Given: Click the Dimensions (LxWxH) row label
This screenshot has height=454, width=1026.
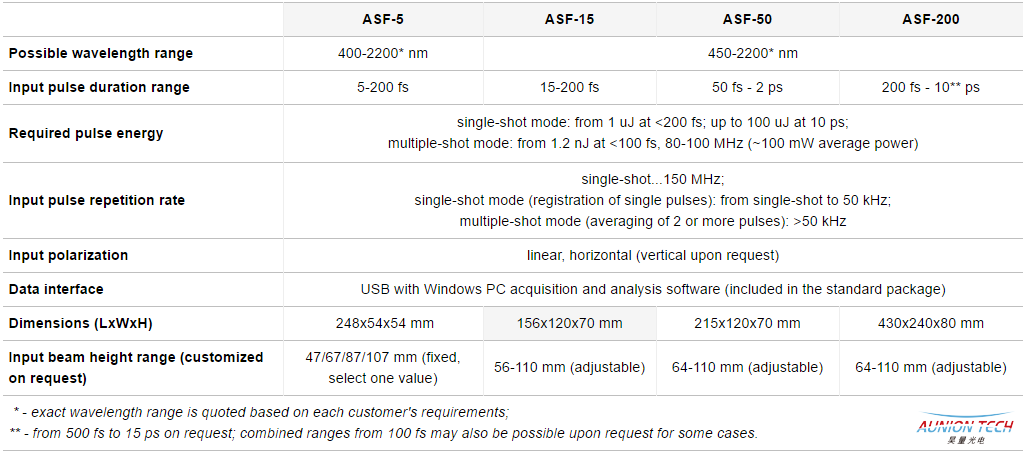Looking at the screenshot, I should [x=80, y=323].
